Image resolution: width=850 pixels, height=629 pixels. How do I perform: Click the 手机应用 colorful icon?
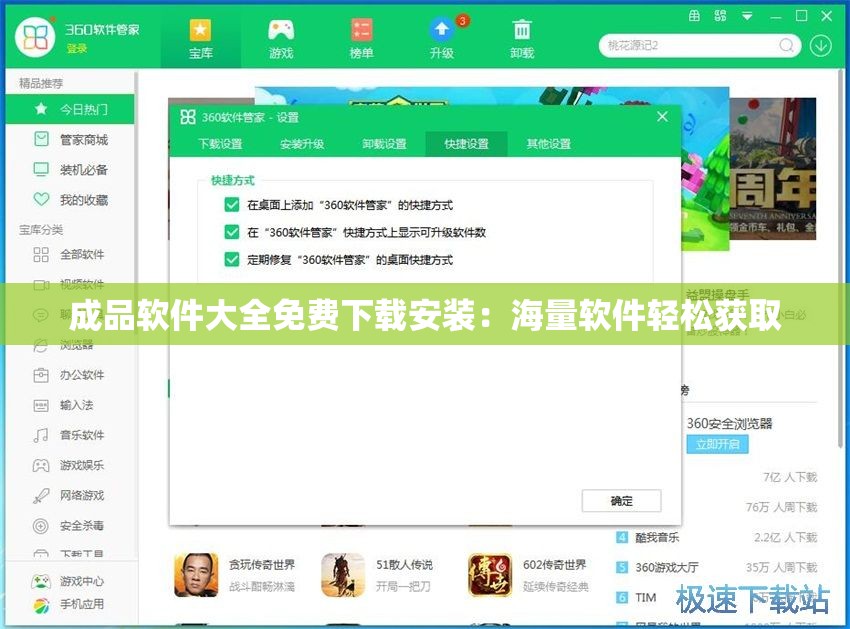[41, 605]
